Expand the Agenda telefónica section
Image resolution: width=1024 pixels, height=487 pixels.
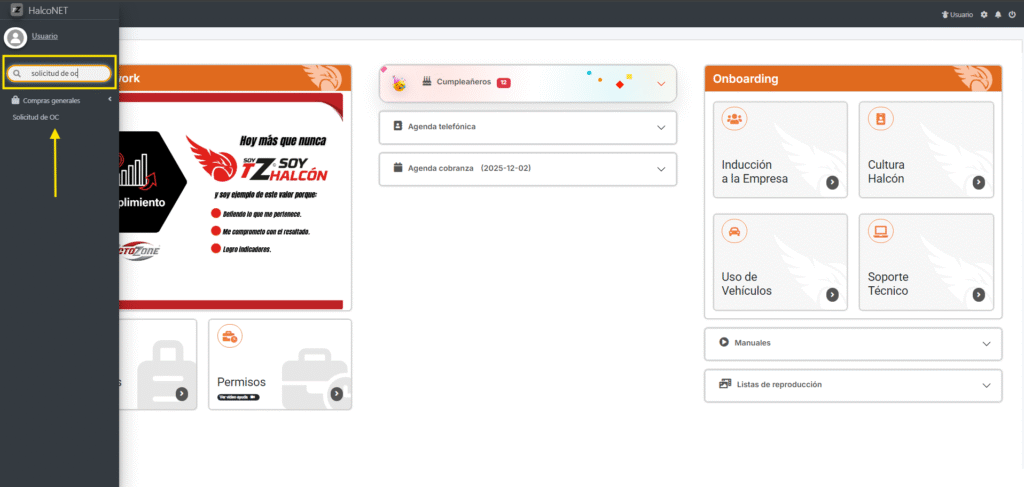pos(661,127)
